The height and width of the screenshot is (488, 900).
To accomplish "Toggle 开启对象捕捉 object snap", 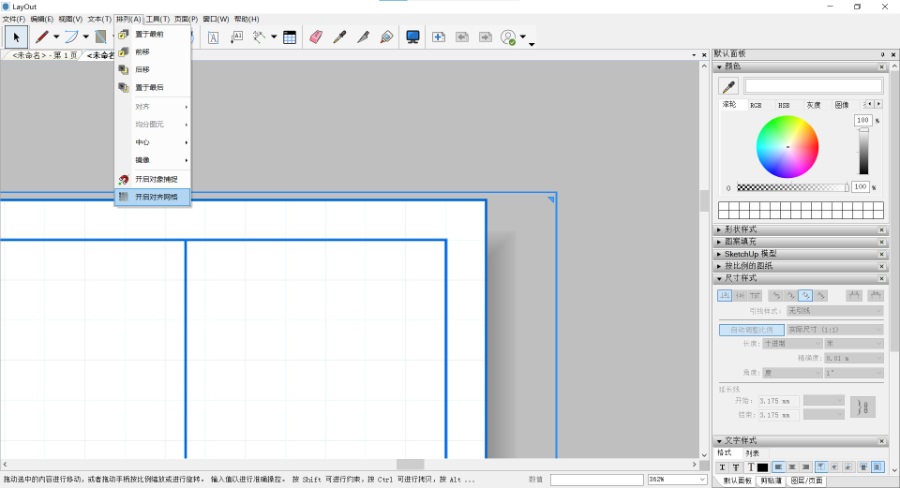I will (x=156, y=179).
